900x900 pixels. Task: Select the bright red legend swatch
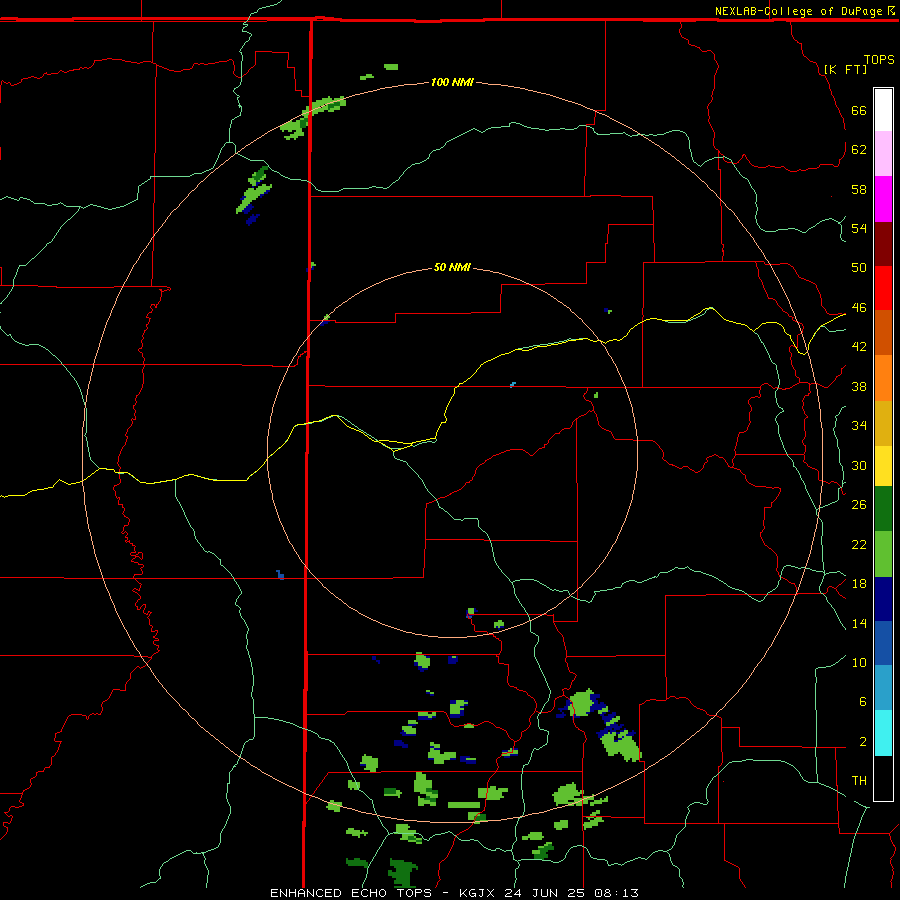883,289
